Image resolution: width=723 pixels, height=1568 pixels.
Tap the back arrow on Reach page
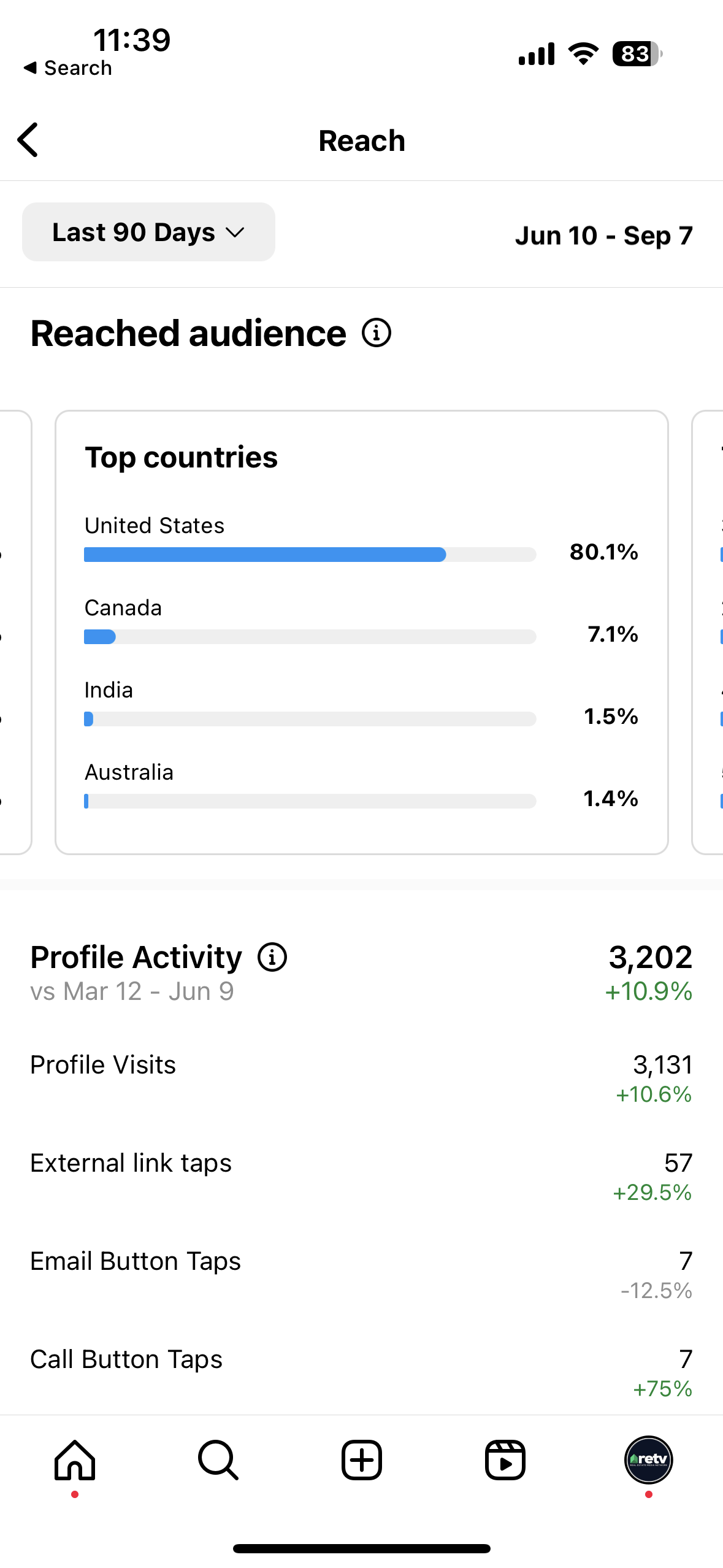pos(28,140)
